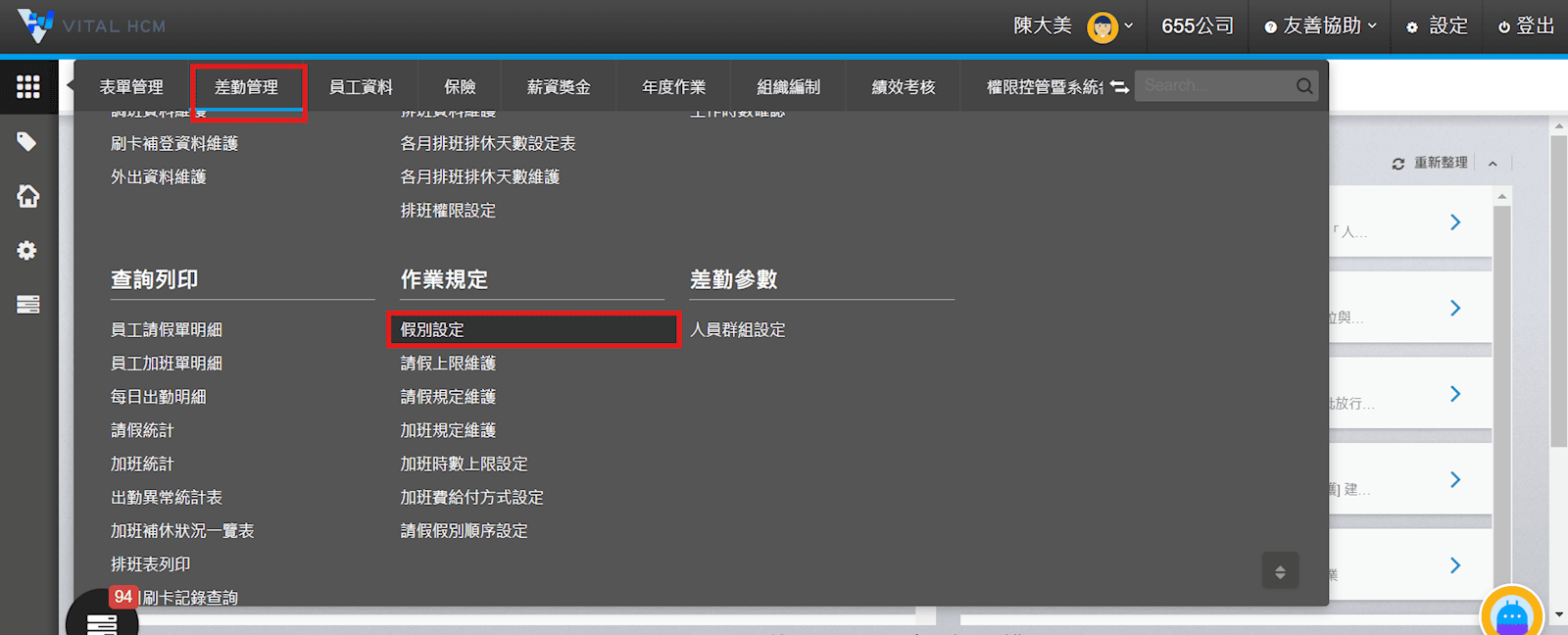
Task: Open the fourth card's right chevron
Action: click(1455, 479)
